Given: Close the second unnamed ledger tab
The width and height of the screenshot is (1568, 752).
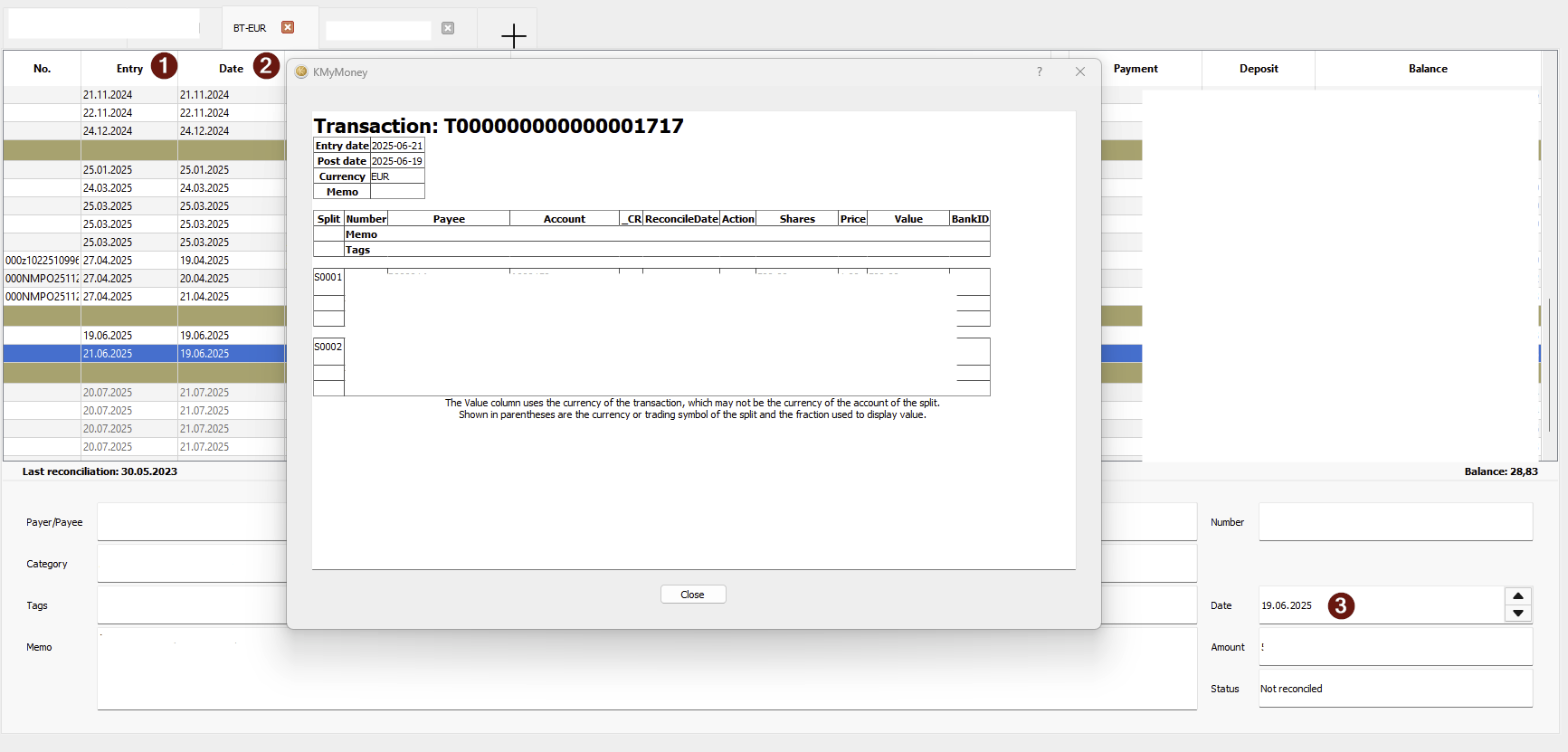Looking at the screenshot, I should (448, 28).
